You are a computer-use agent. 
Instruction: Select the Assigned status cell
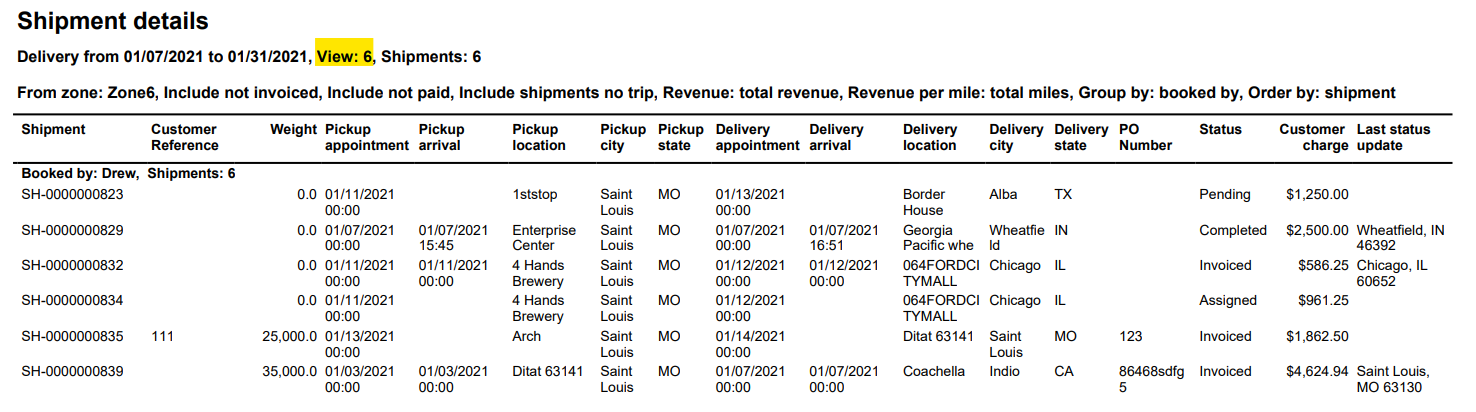pos(1228,300)
